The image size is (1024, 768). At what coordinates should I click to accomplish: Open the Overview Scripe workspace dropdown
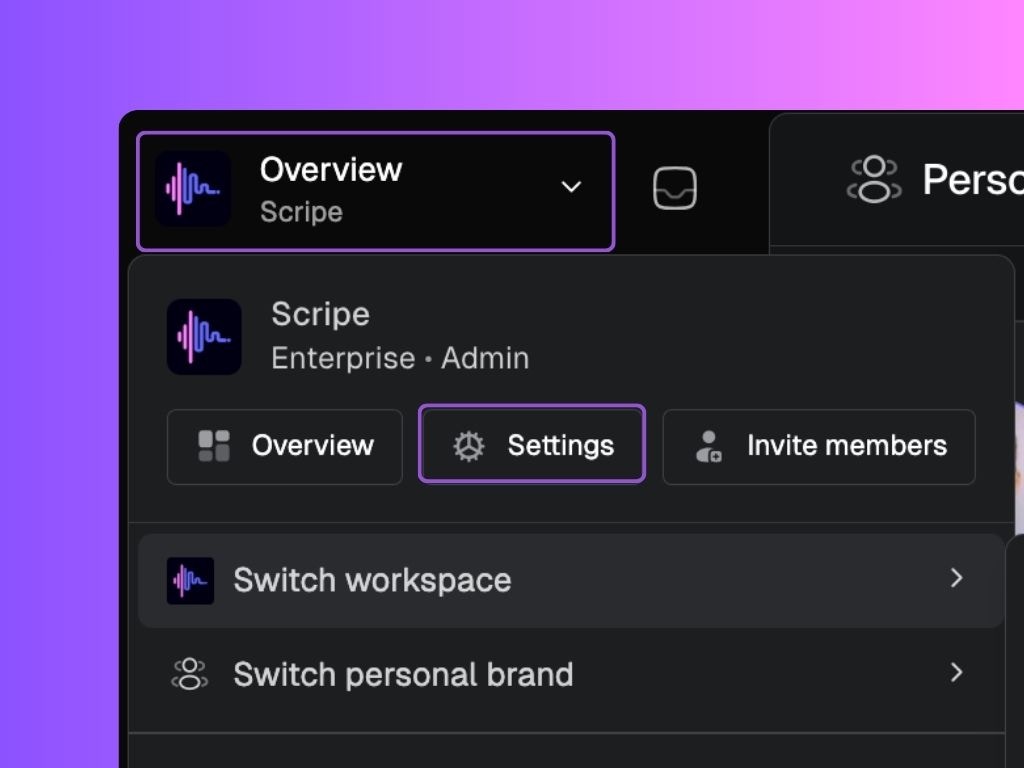click(376, 191)
